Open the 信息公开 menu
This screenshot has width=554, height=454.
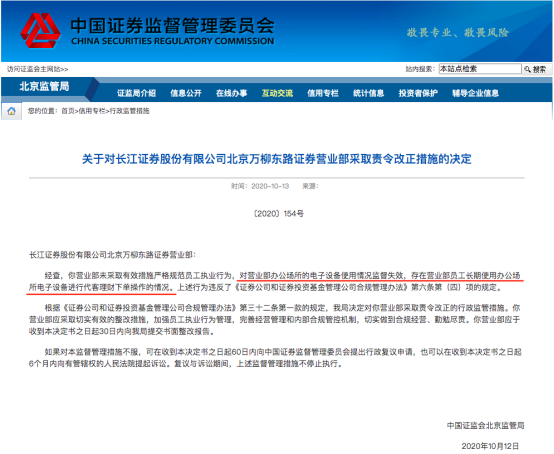pos(186,93)
